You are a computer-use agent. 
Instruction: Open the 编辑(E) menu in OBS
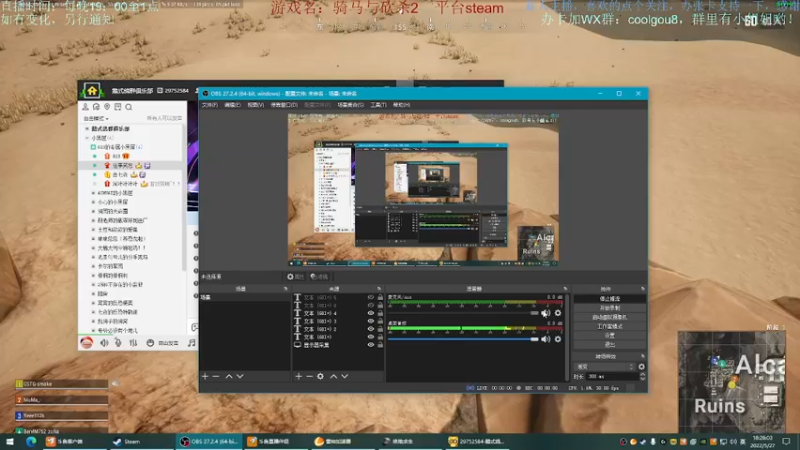click(232, 105)
